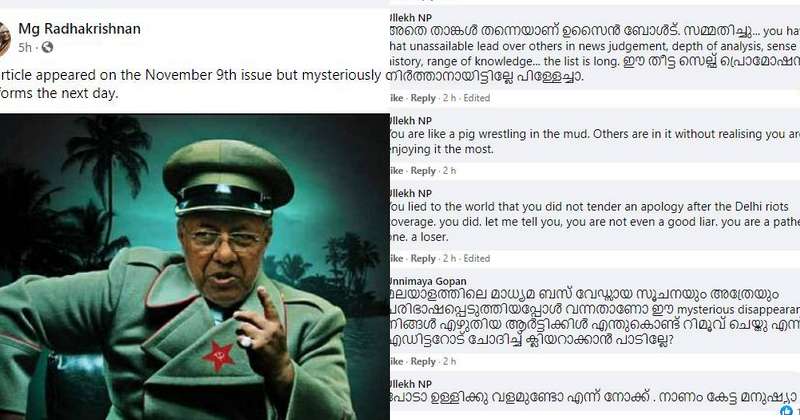Image resolution: width=800 pixels, height=420 pixels.
Task: Reply to the pig wrestling comment
Action: (x=423, y=170)
